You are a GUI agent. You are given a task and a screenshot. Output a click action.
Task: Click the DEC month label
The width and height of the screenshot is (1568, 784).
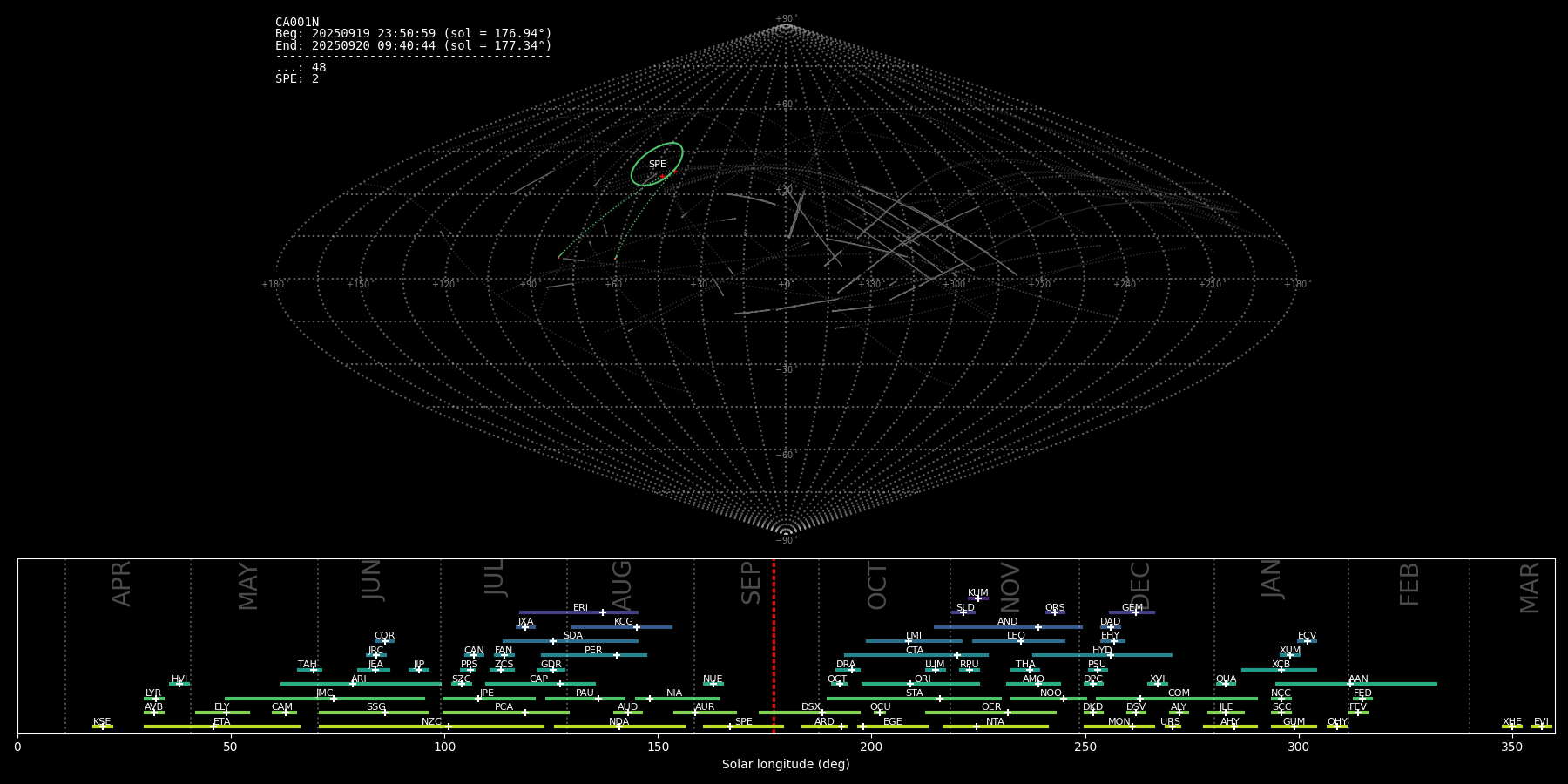pos(1139,585)
